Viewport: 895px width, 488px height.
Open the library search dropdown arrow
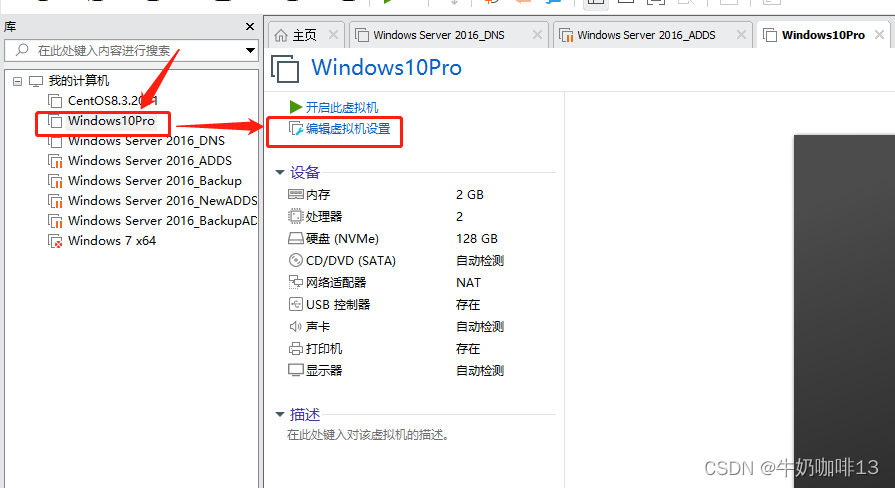click(x=250, y=50)
